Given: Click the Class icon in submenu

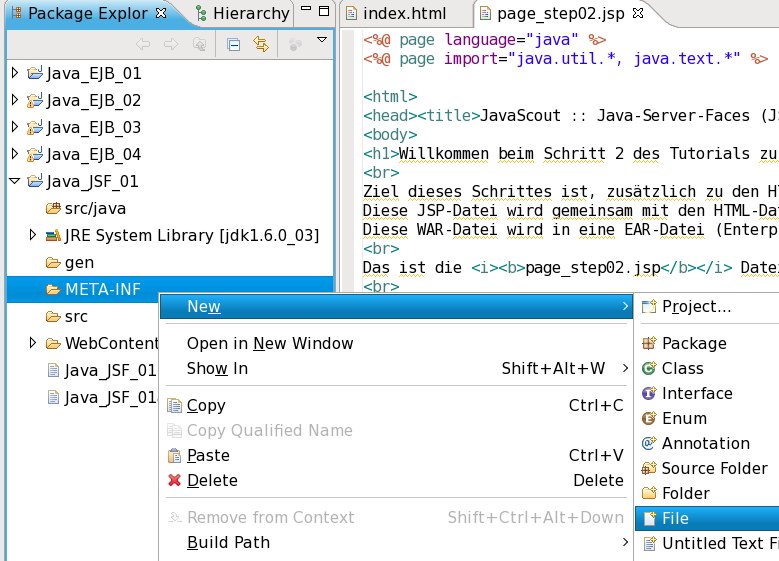Looking at the screenshot, I should (649, 368).
